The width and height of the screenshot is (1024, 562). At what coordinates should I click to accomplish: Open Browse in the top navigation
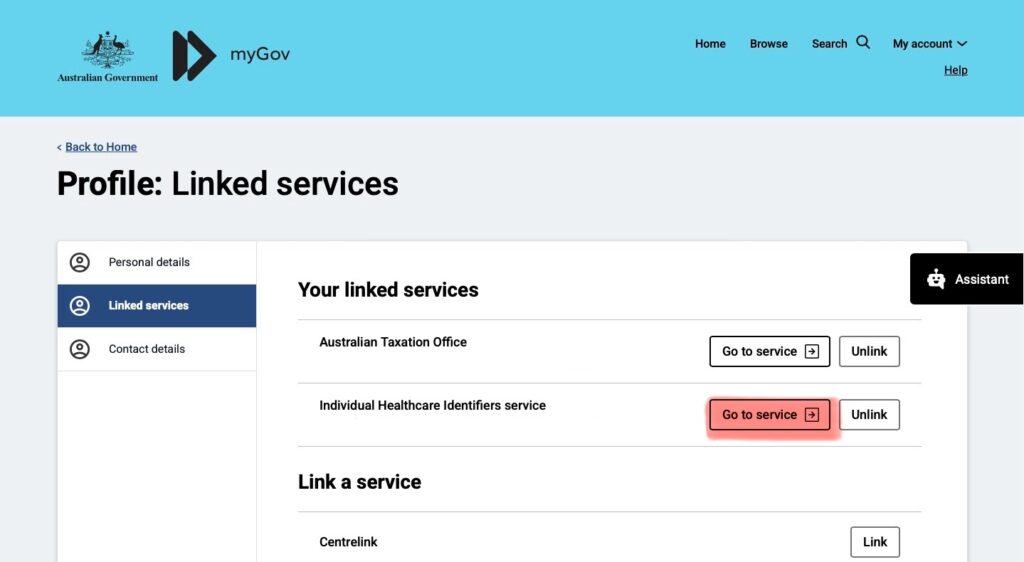click(x=769, y=44)
